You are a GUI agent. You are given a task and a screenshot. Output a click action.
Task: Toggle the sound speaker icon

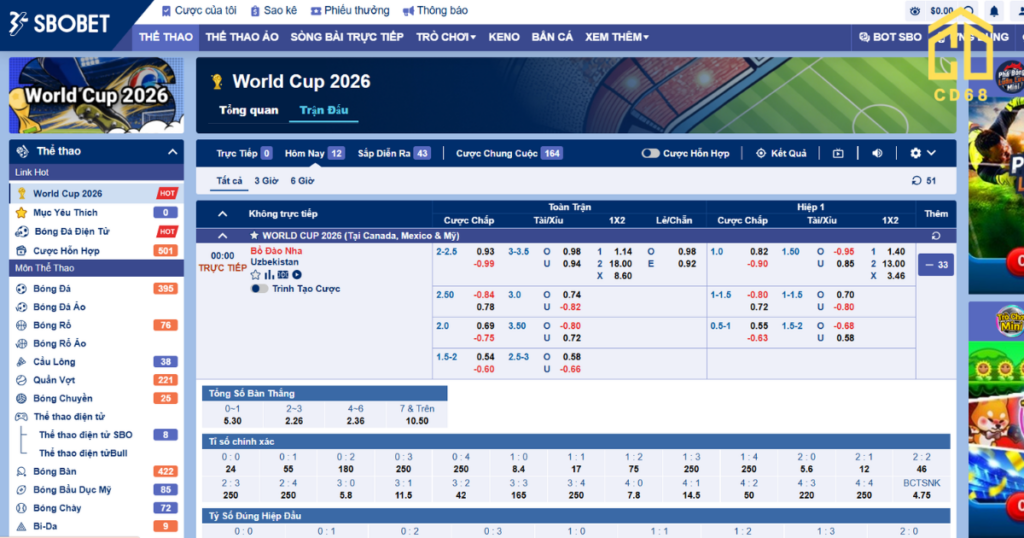(877, 153)
